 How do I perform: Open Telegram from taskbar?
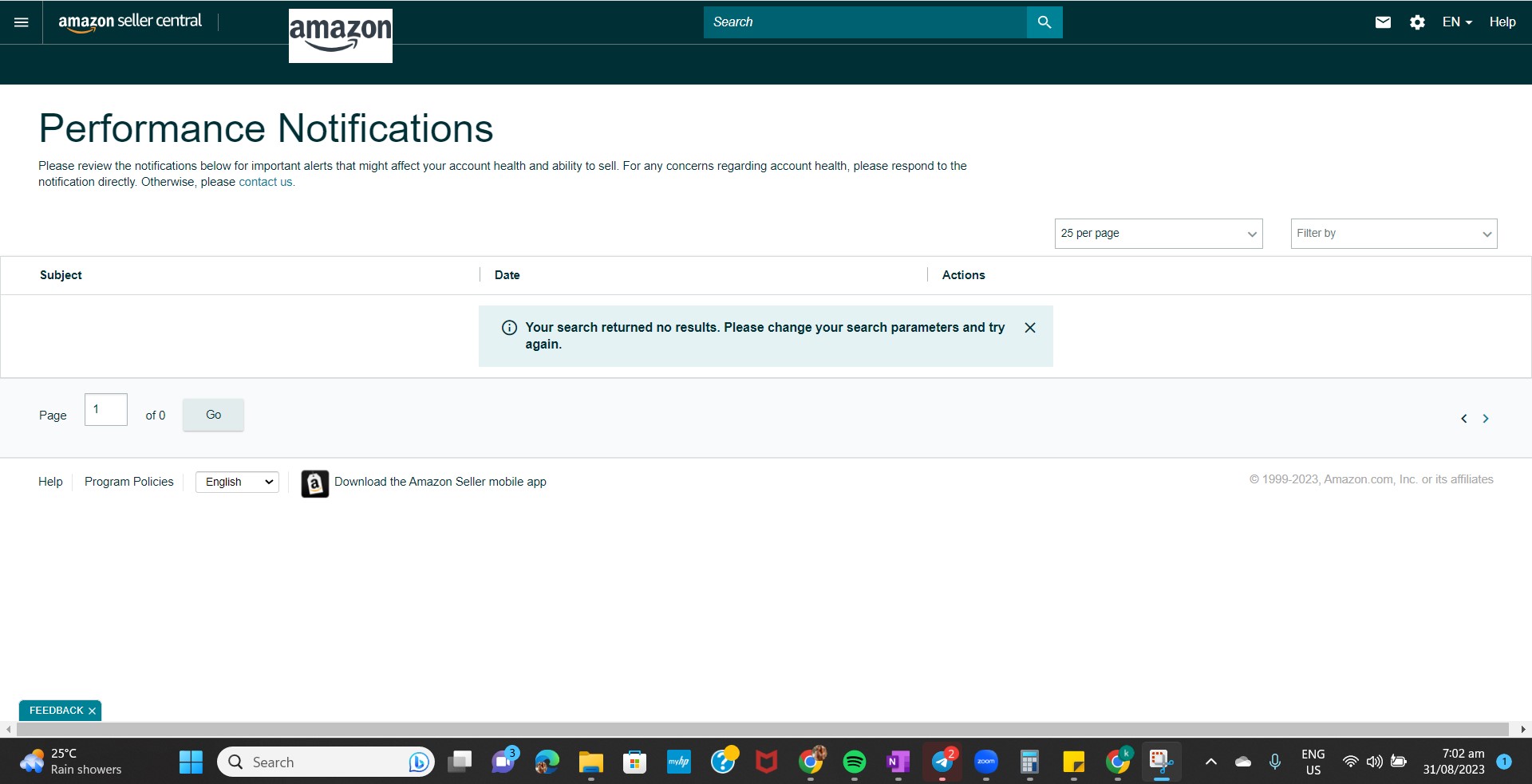click(942, 762)
